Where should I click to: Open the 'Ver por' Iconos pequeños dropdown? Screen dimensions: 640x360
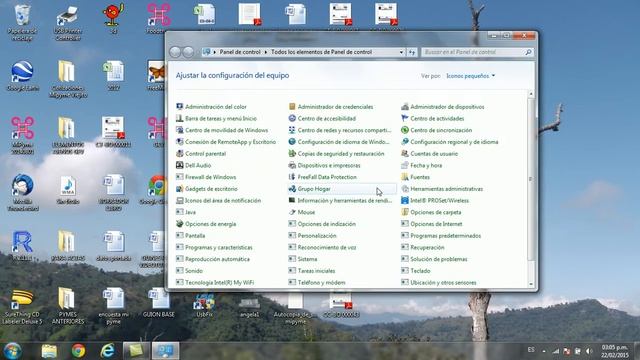tap(471, 76)
